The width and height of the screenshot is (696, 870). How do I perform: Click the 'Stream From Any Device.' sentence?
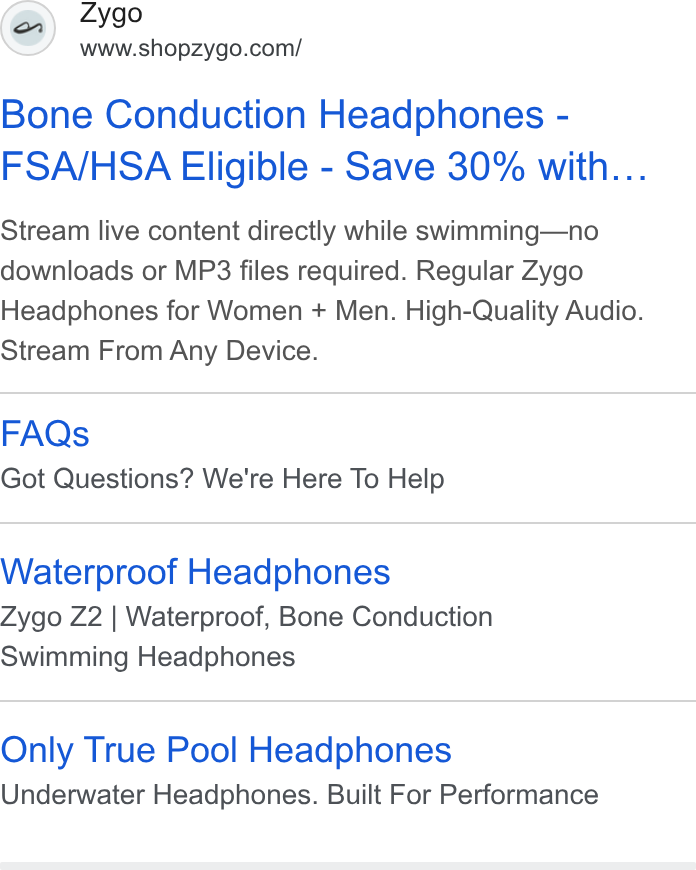tap(159, 351)
